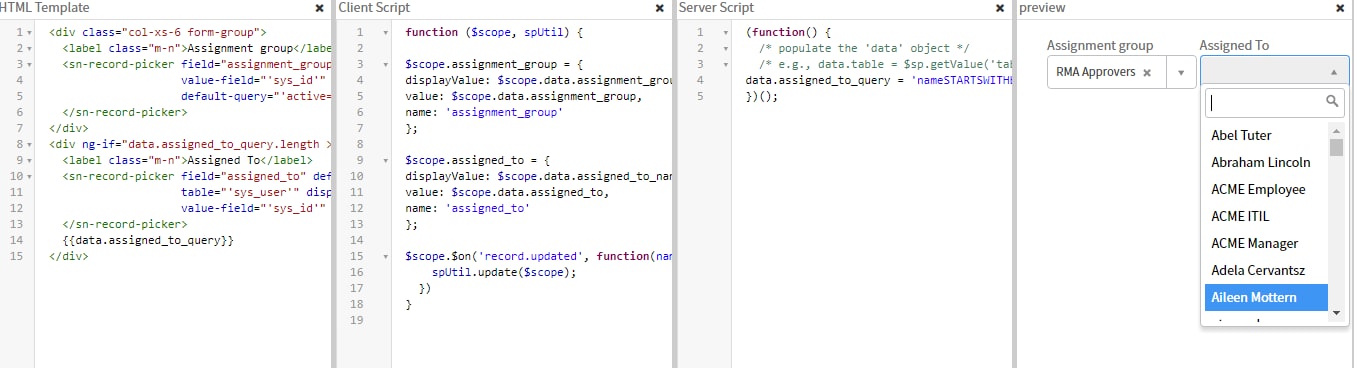Fold Client Script block at line 15
1354x368 pixels.
point(387,257)
